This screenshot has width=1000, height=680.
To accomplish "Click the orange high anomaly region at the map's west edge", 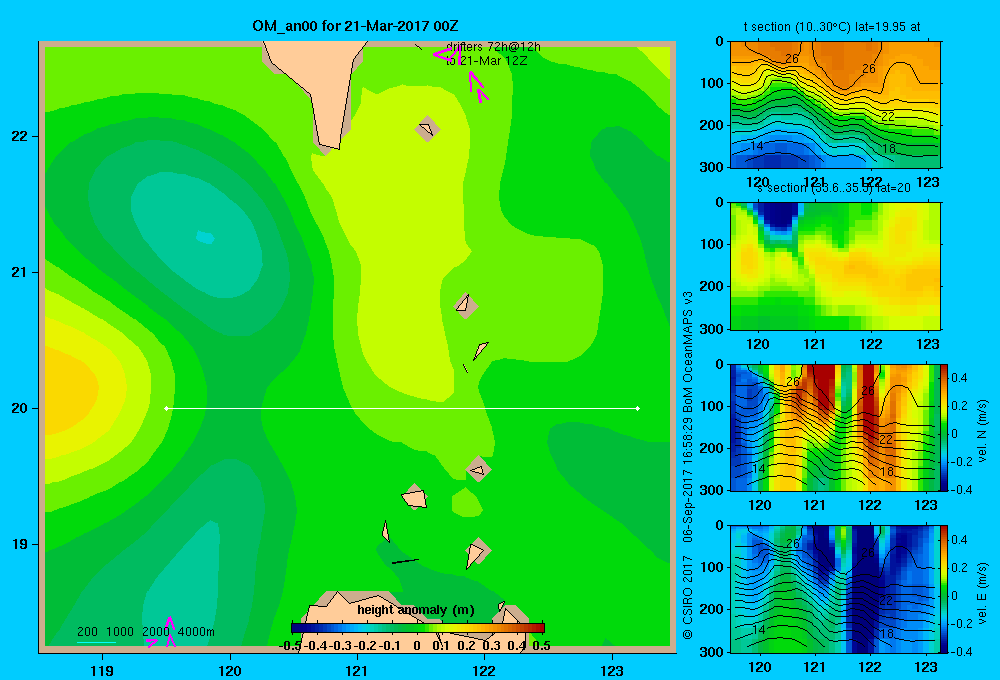I will 71,388.
